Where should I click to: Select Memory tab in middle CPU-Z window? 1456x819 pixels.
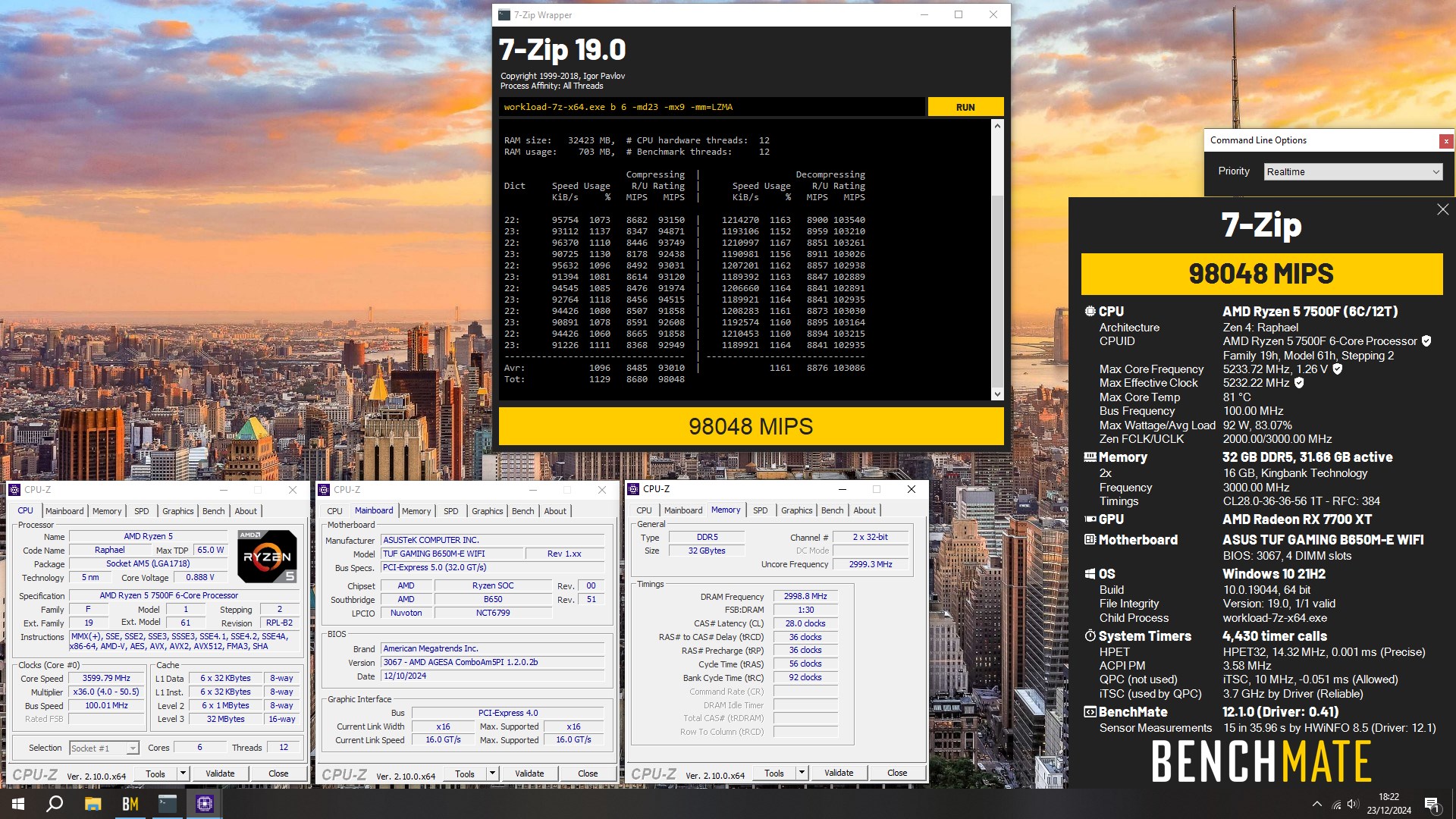point(416,511)
